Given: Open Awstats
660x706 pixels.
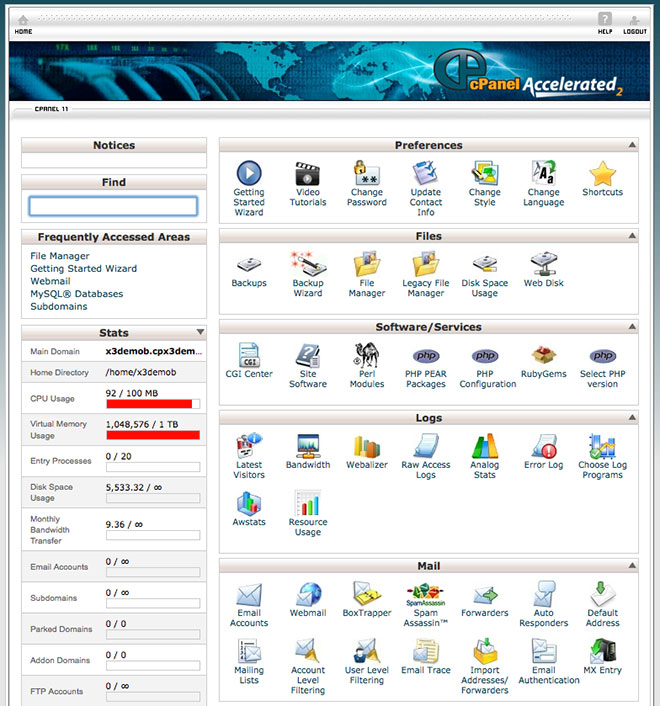Looking at the screenshot, I should pos(249,503).
